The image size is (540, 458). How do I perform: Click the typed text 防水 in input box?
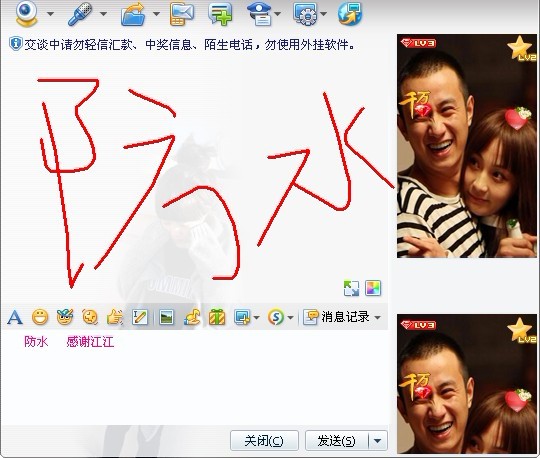click(x=36, y=342)
